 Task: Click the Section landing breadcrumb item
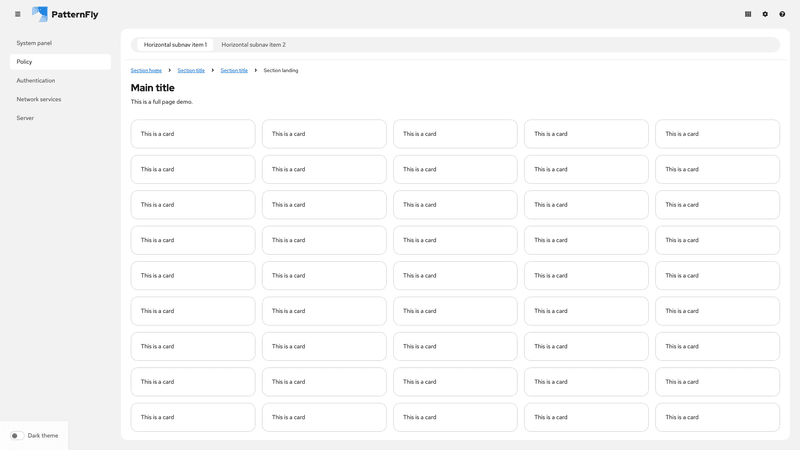(281, 71)
